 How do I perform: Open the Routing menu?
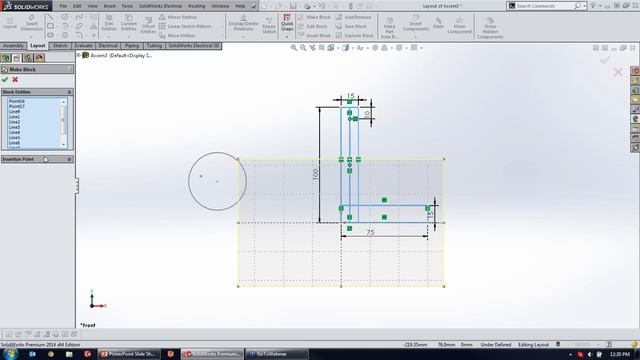click(197, 6)
